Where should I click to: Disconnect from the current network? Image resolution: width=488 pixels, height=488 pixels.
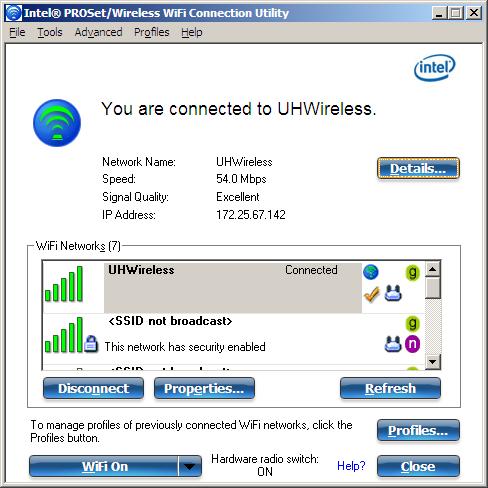tap(93, 388)
